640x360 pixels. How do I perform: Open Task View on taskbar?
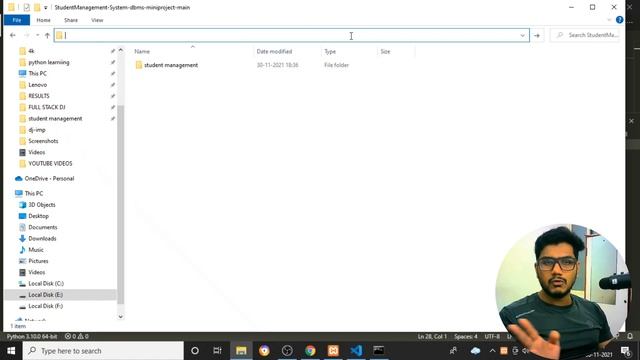[x=217, y=351]
